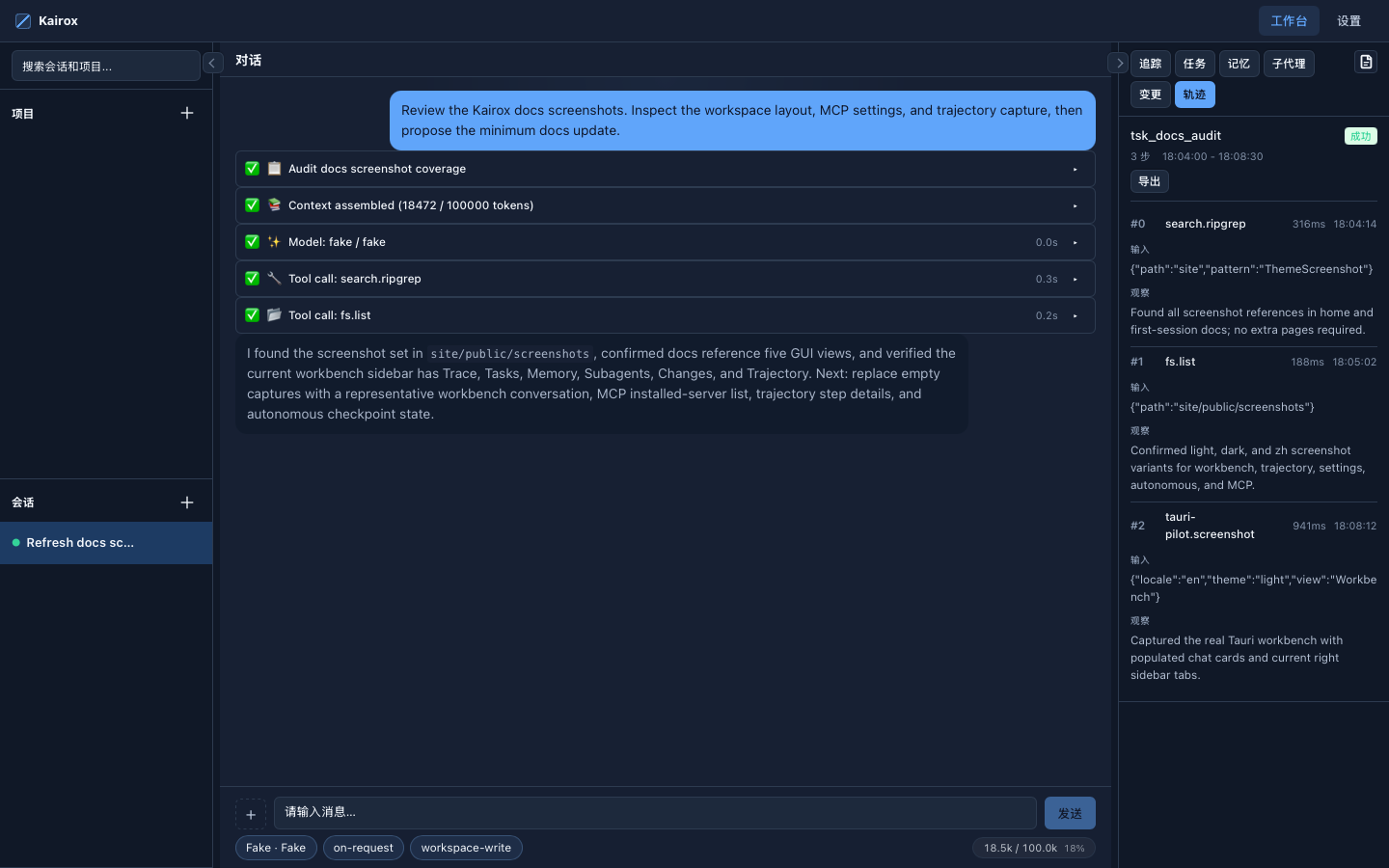Open the 任务 tab
Screen dimensions: 1389x868
click(x=1195, y=64)
